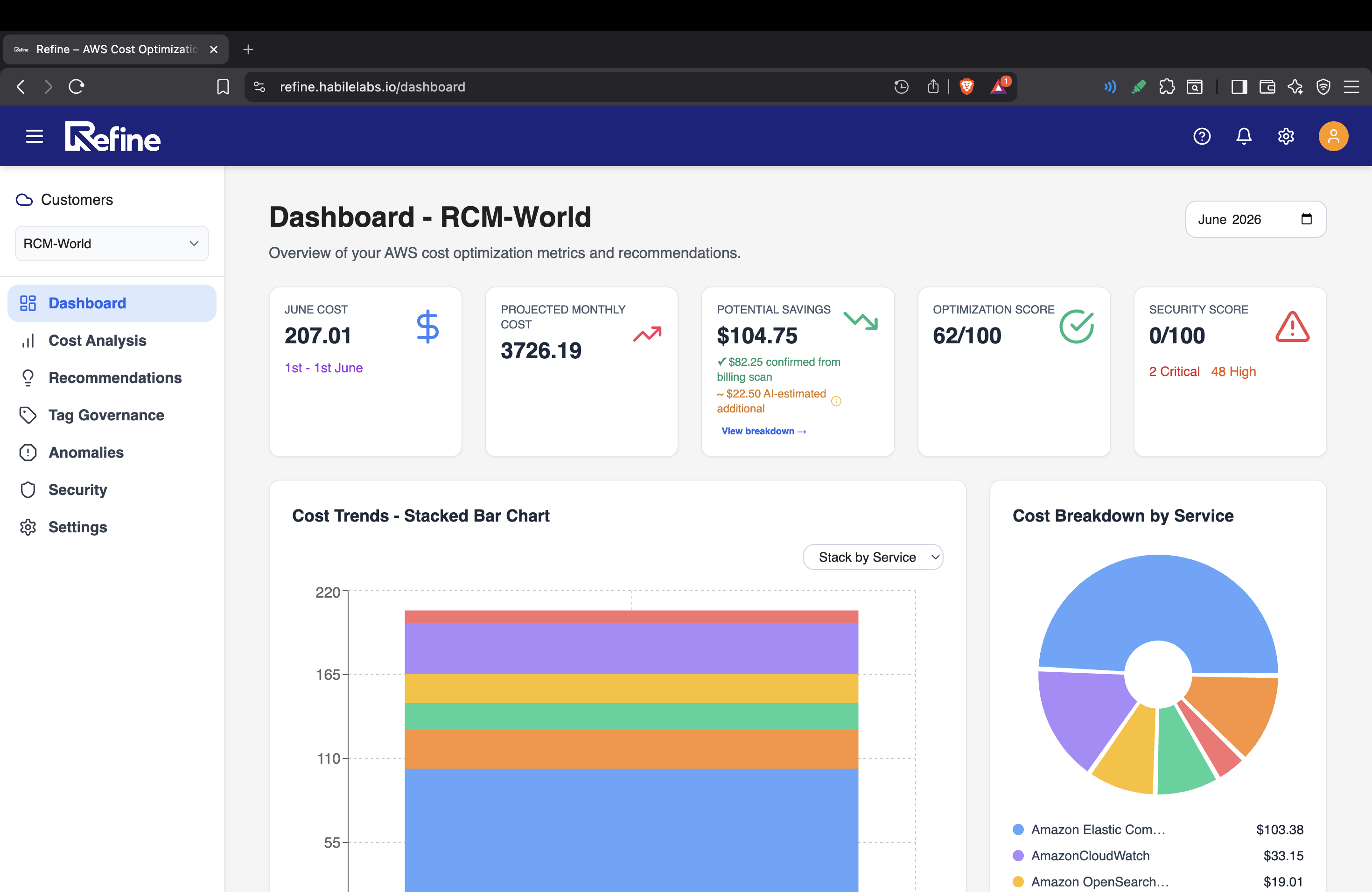Open Recommendations page
The image size is (1372, 892).
click(x=112, y=378)
